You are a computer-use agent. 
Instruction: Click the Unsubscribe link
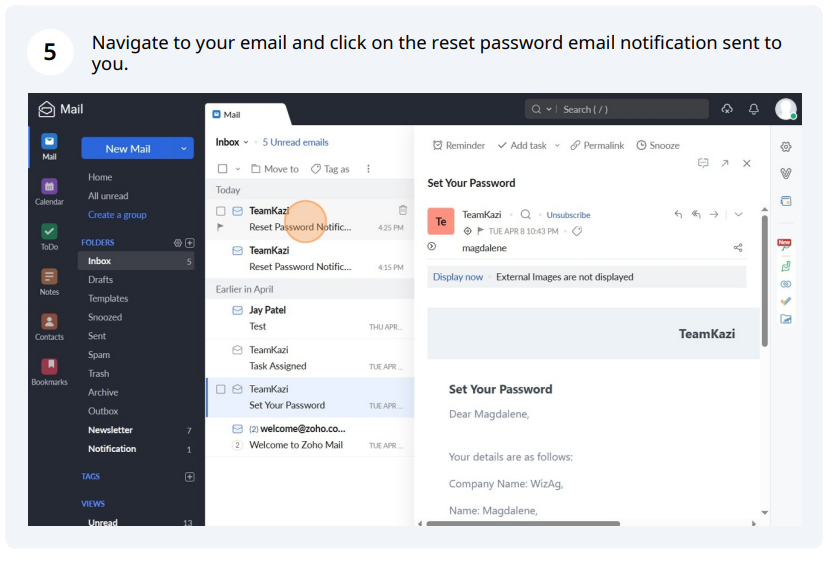[568, 215]
